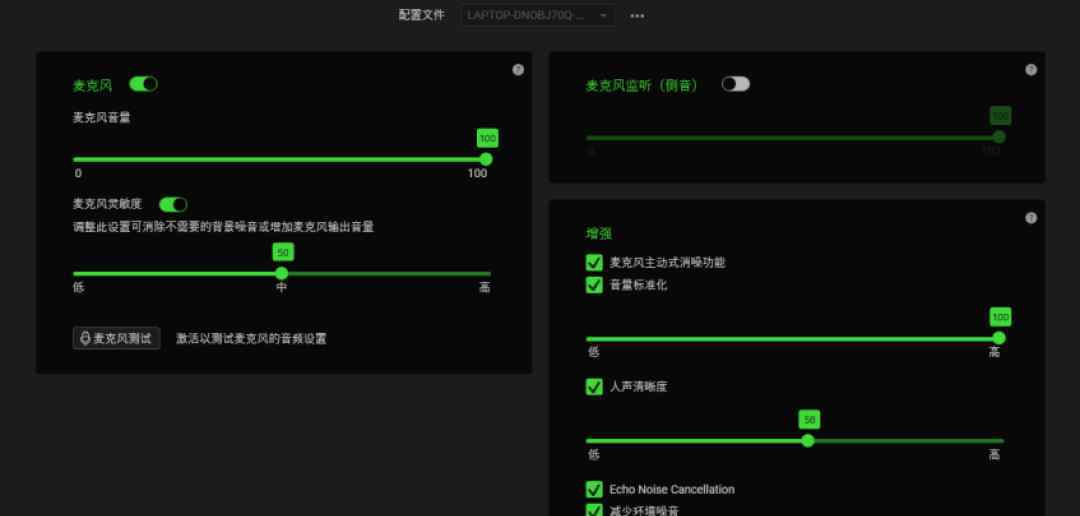Click the help icon in the 增强 panel
The height and width of the screenshot is (516, 1080).
(x=1031, y=218)
